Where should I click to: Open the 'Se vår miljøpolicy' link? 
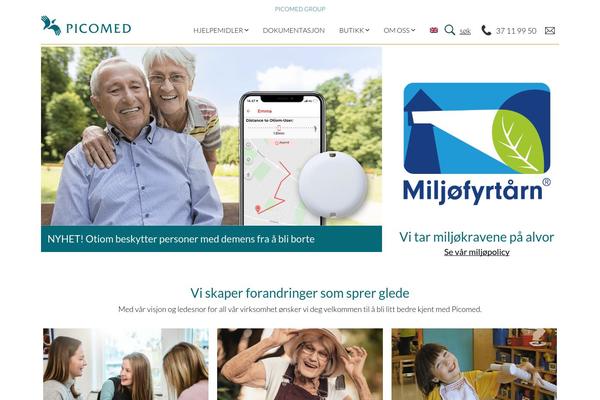pyautogui.click(x=477, y=252)
